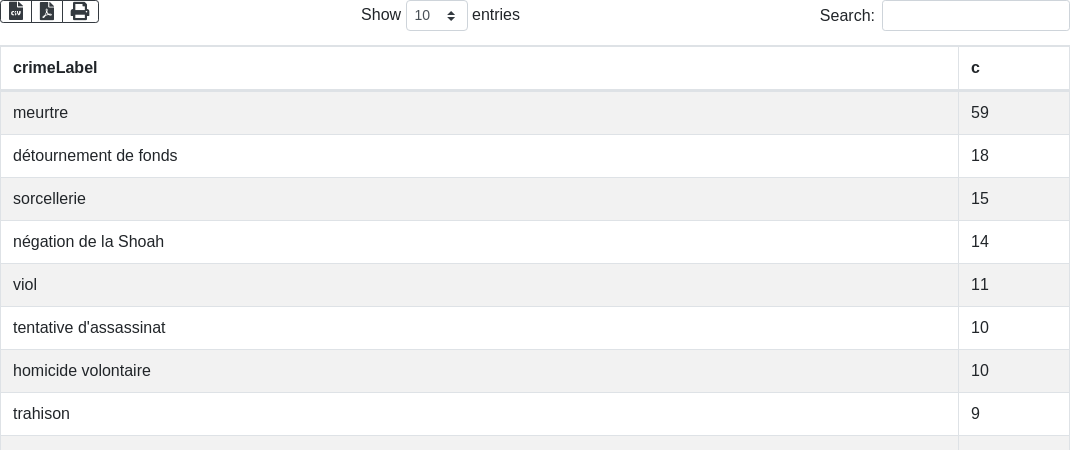Select the sorcellerie row label
Viewport: 1070px width, 450px height.
pyautogui.click(x=49, y=199)
